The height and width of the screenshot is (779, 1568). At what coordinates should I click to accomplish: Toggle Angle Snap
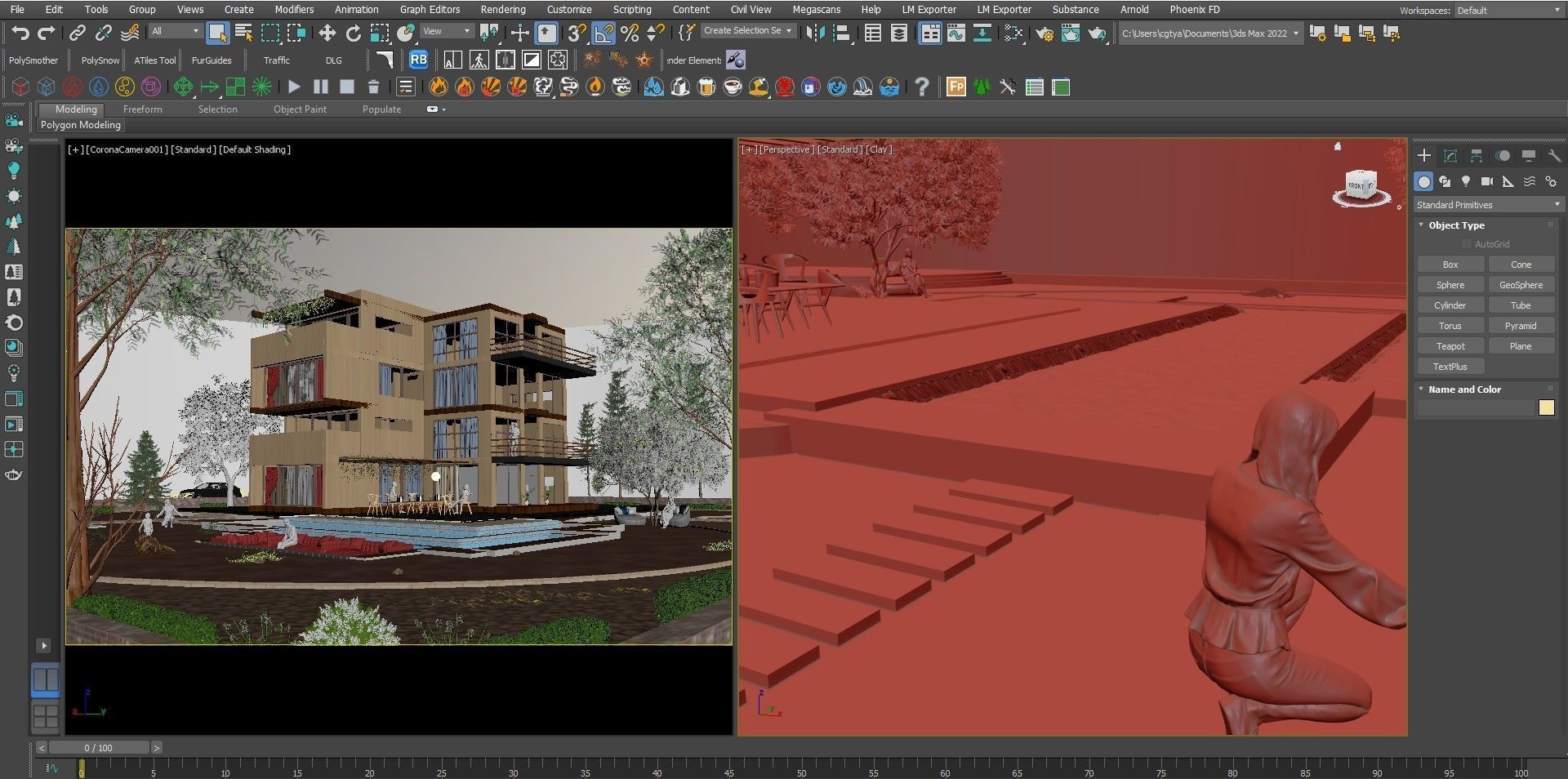(x=604, y=33)
